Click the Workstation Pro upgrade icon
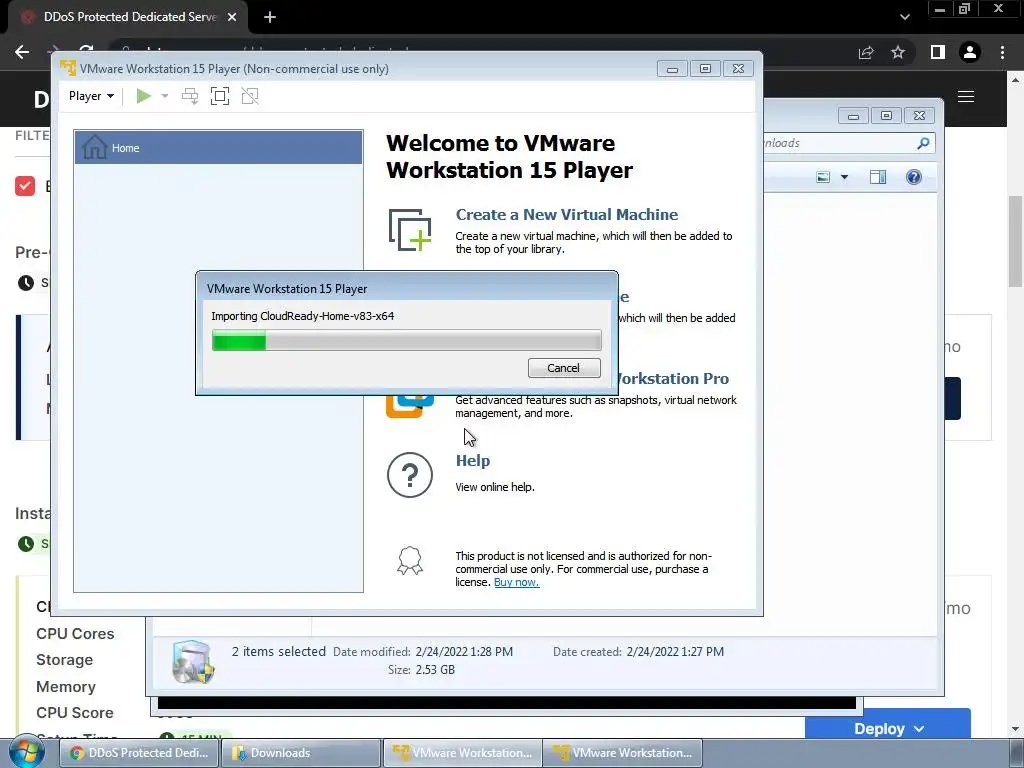This screenshot has height=768, width=1024. (x=410, y=406)
